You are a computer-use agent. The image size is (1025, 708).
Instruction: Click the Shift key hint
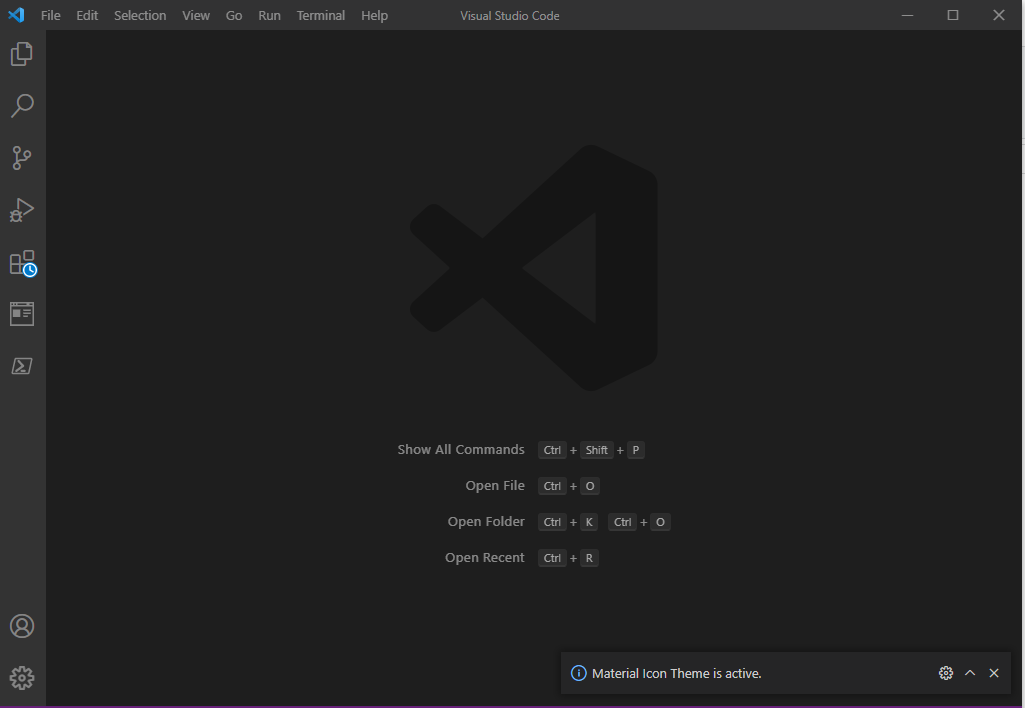[596, 450]
